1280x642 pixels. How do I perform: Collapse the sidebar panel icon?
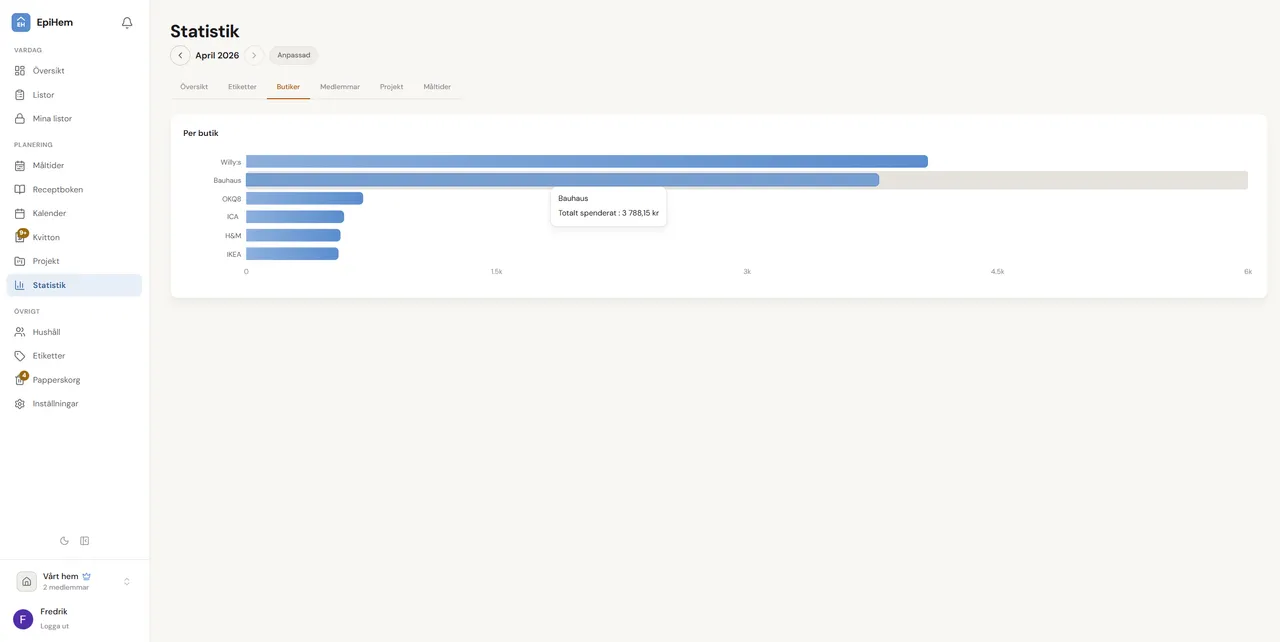85,541
